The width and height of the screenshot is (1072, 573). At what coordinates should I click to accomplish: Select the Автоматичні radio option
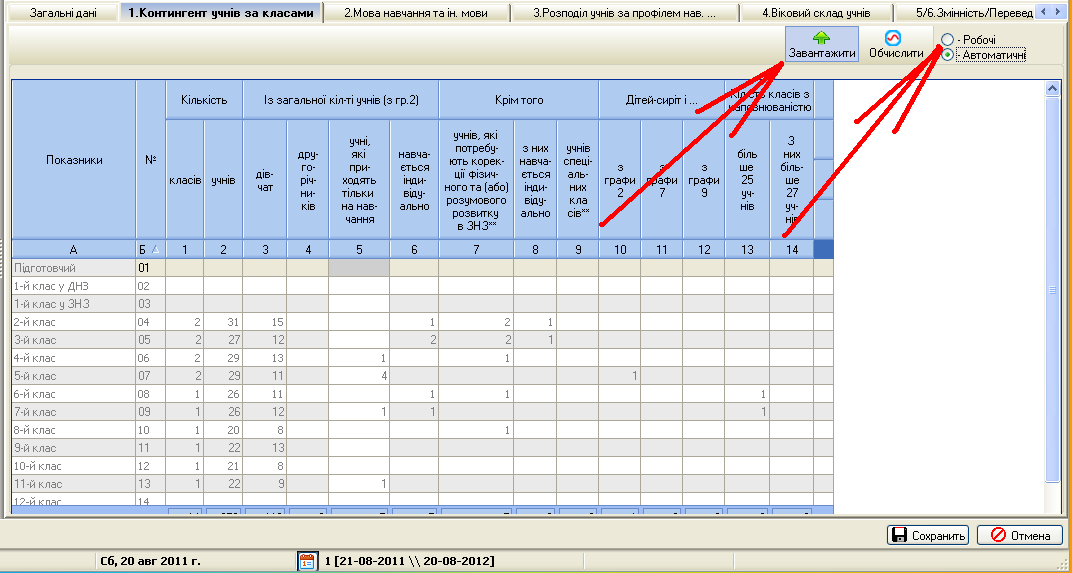(948, 55)
